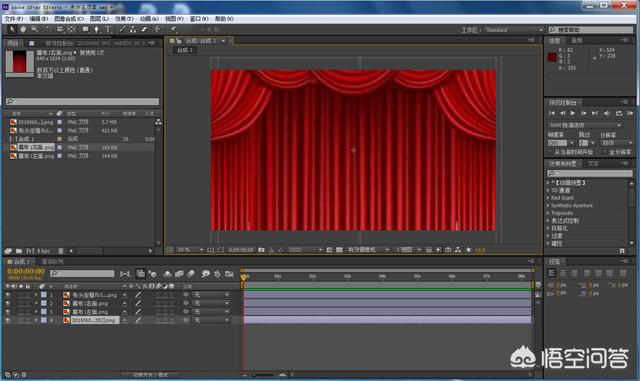
Task: Open 文件 menu
Action: pyautogui.click(x=14, y=19)
